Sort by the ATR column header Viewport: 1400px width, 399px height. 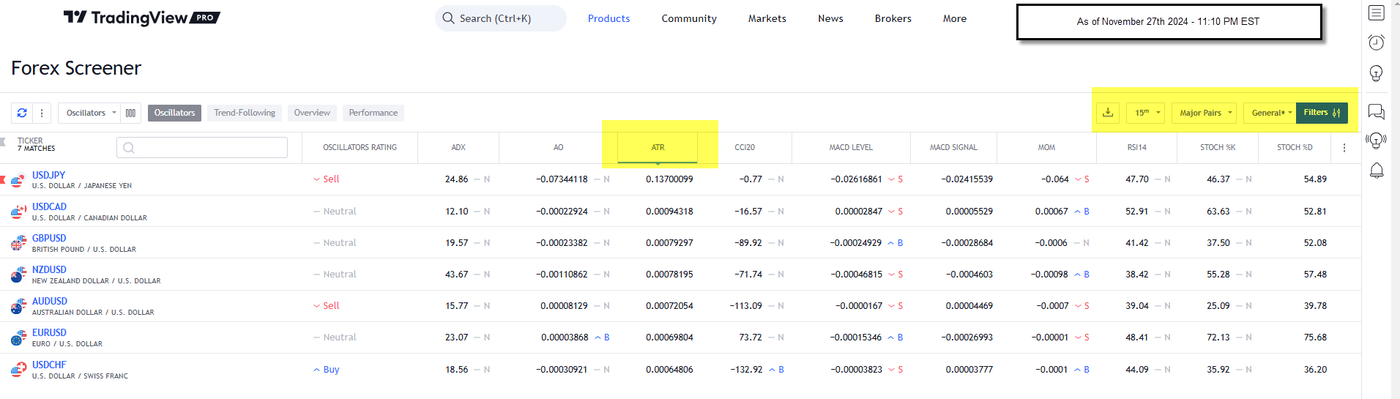658,148
